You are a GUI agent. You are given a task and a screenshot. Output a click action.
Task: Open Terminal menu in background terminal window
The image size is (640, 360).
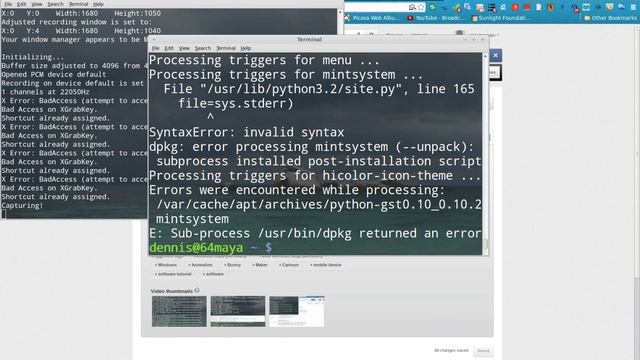pos(78,4)
